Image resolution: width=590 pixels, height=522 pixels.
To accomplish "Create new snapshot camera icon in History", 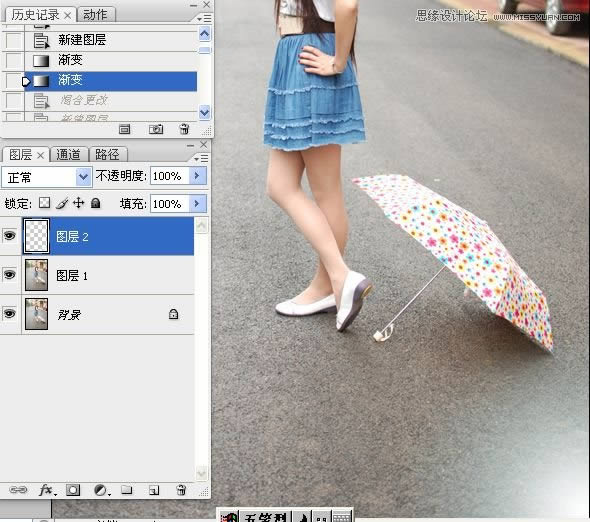I will tap(156, 129).
